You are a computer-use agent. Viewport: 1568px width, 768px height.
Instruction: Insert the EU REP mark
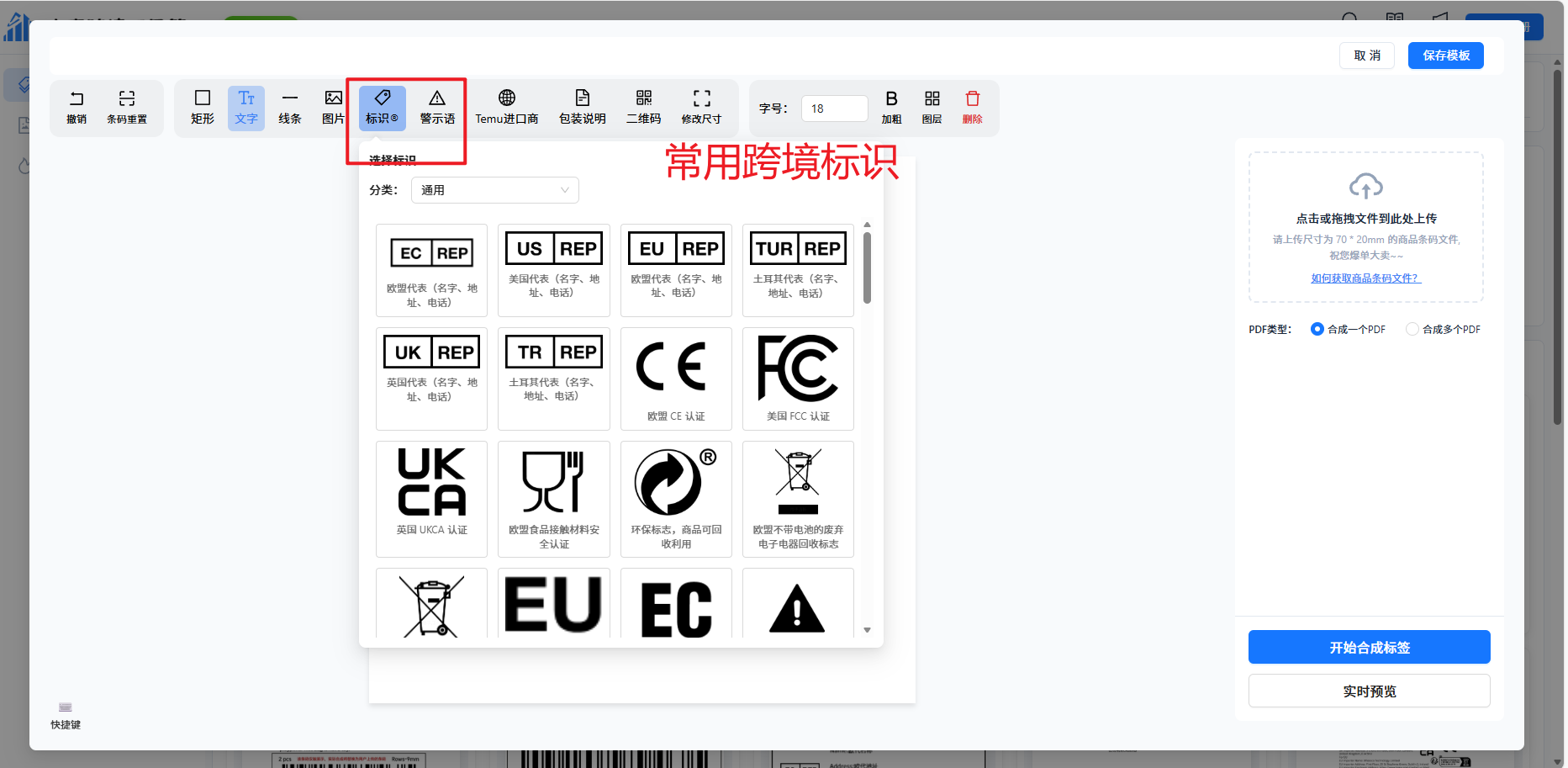[677, 270]
